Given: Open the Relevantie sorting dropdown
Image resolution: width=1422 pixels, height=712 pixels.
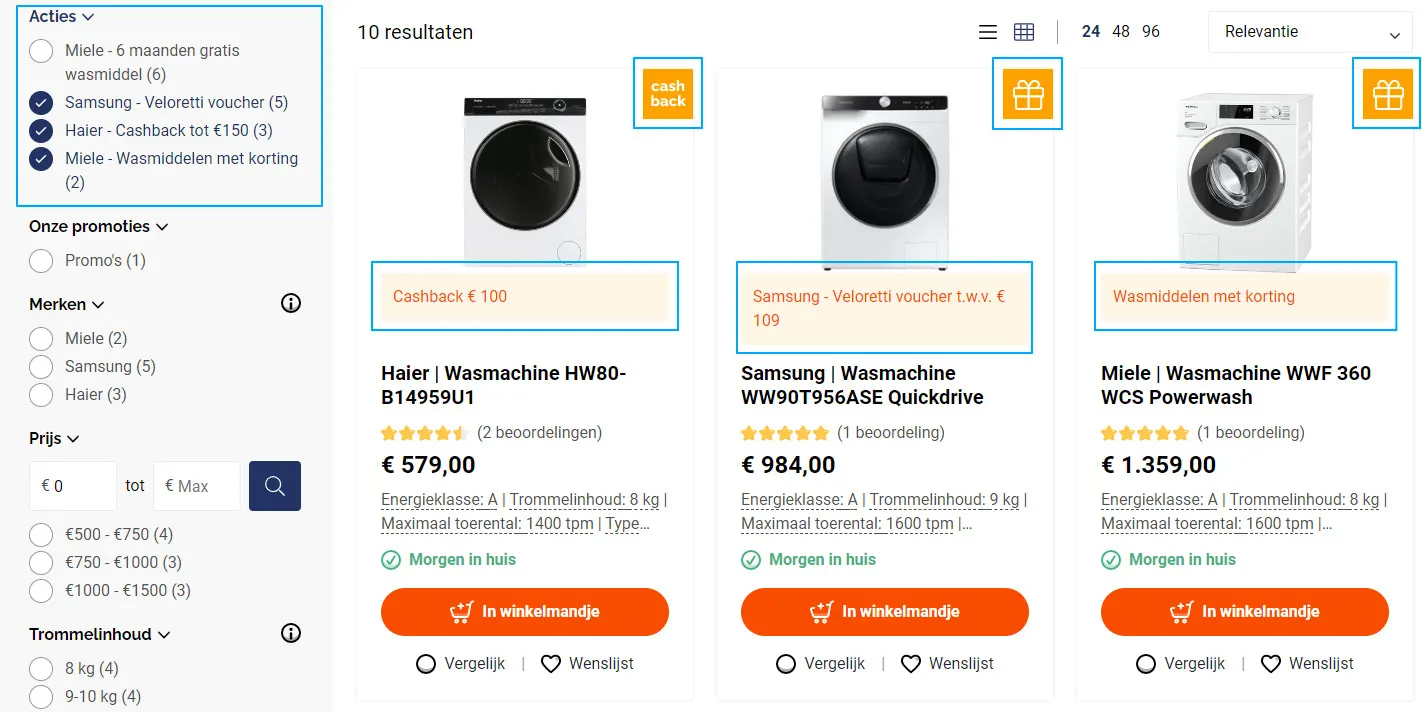Looking at the screenshot, I should coord(1309,32).
